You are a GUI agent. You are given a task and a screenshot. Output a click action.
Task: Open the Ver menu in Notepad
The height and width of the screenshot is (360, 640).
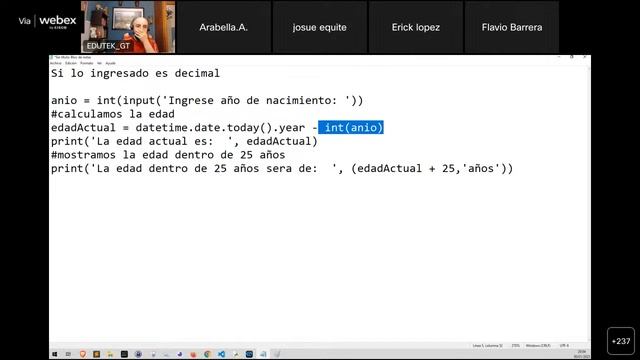point(99,63)
